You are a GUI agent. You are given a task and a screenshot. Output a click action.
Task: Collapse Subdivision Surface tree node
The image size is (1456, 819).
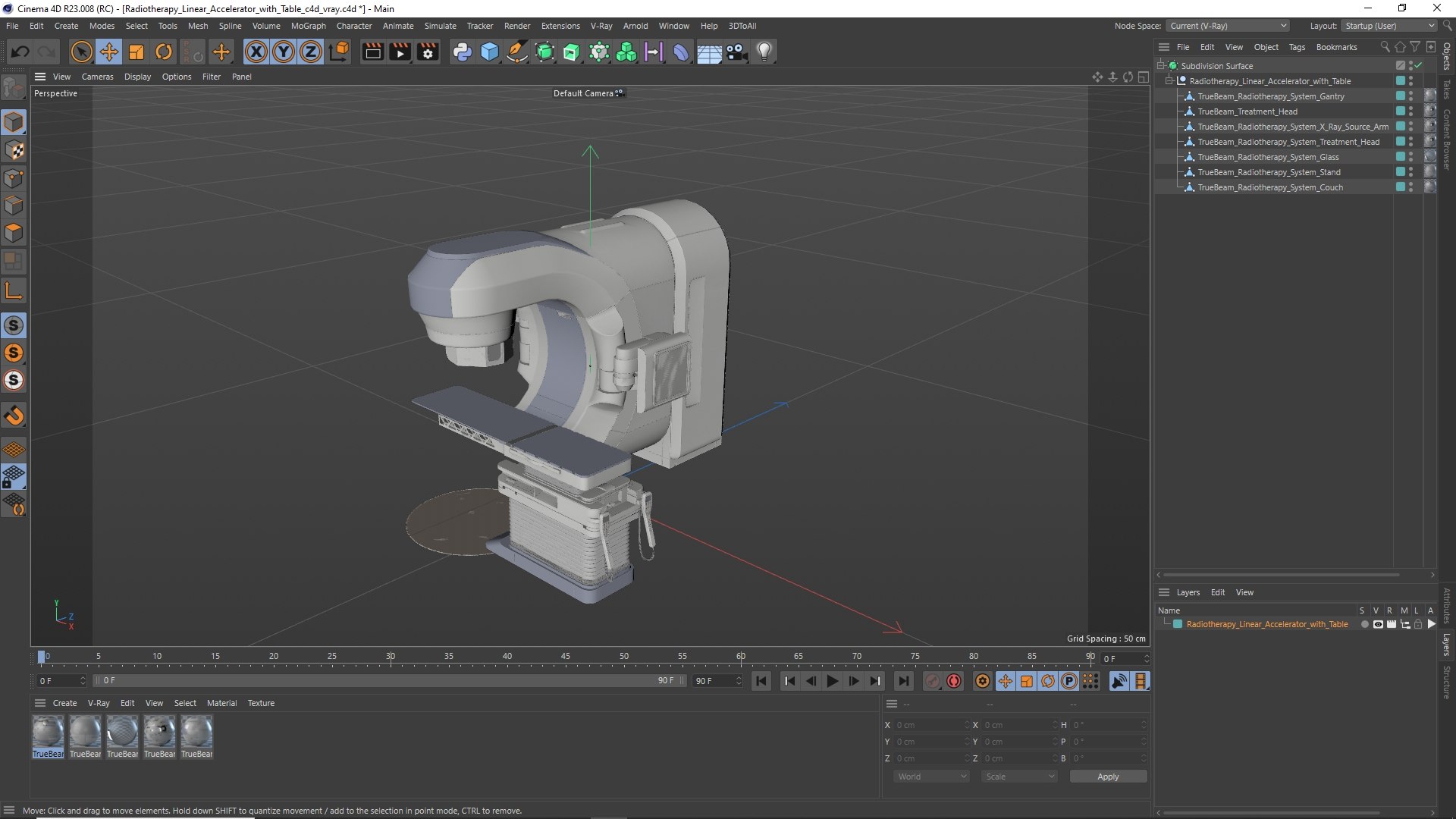pyautogui.click(x=1160, y=66)
